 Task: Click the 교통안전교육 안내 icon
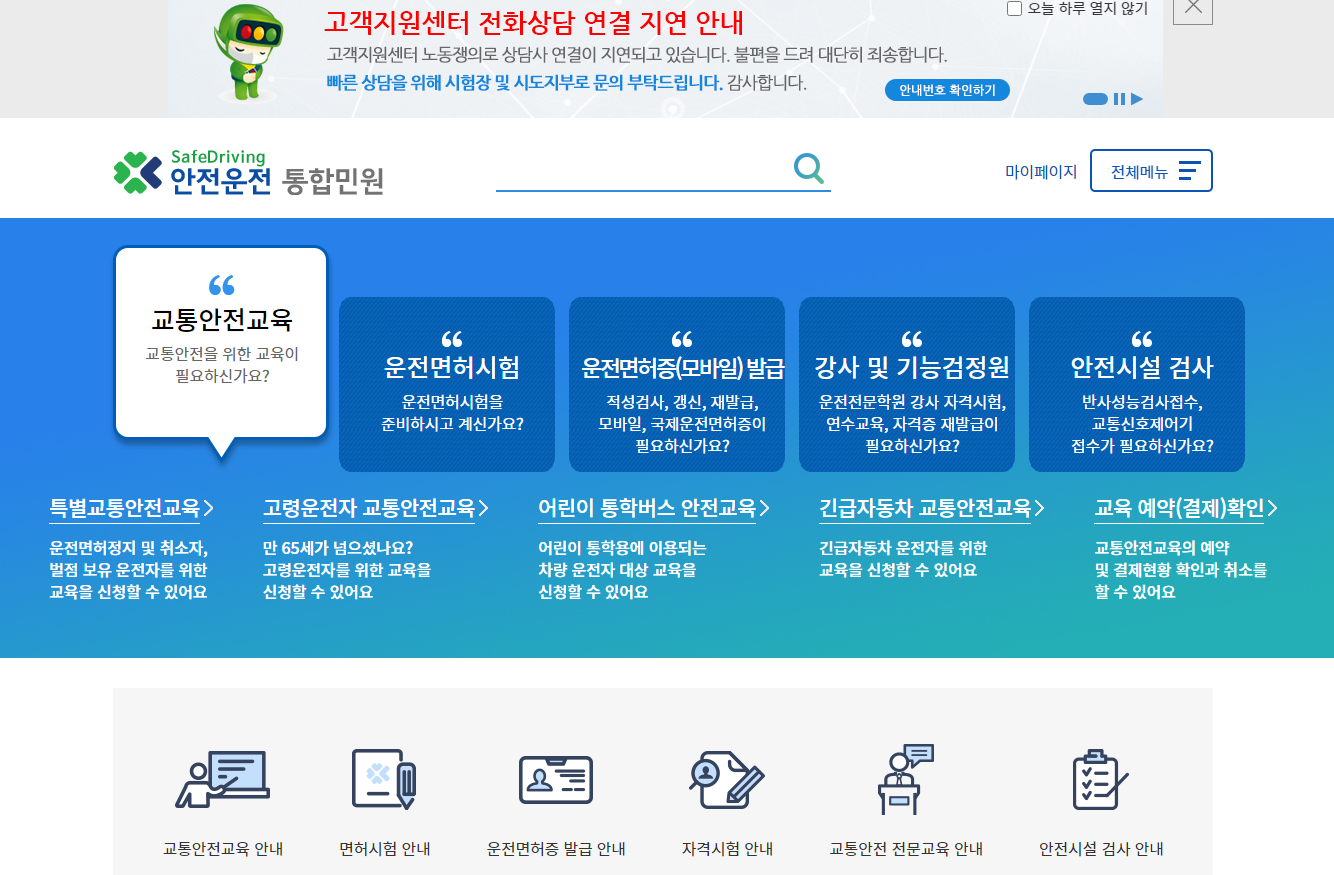coord(220,780)
